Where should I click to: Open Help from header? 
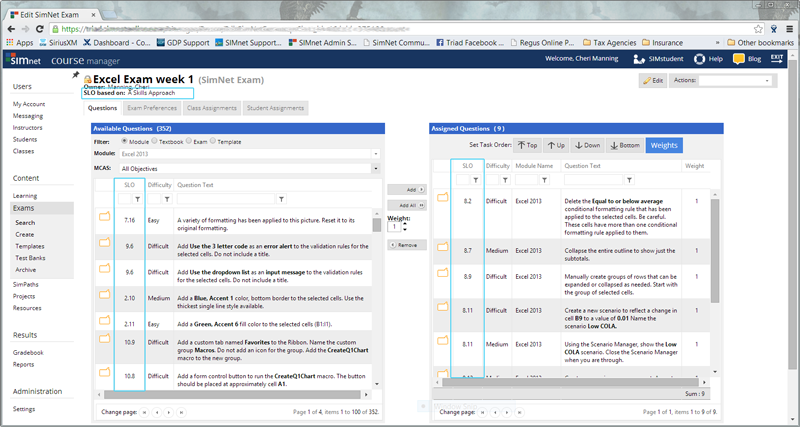tap(708, 59)
